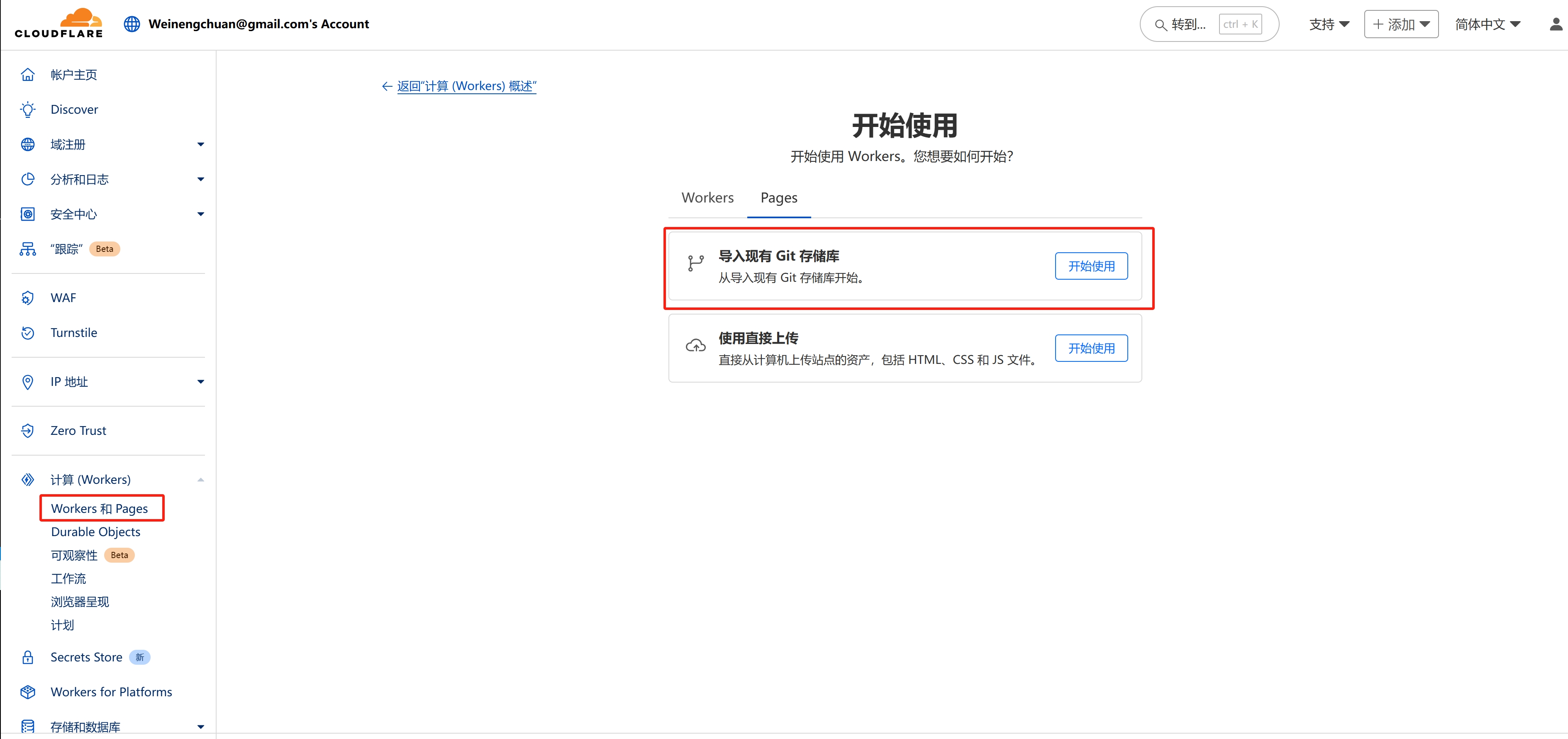Click 开始使用 for importing Git repository

(x=1091, y=266)
